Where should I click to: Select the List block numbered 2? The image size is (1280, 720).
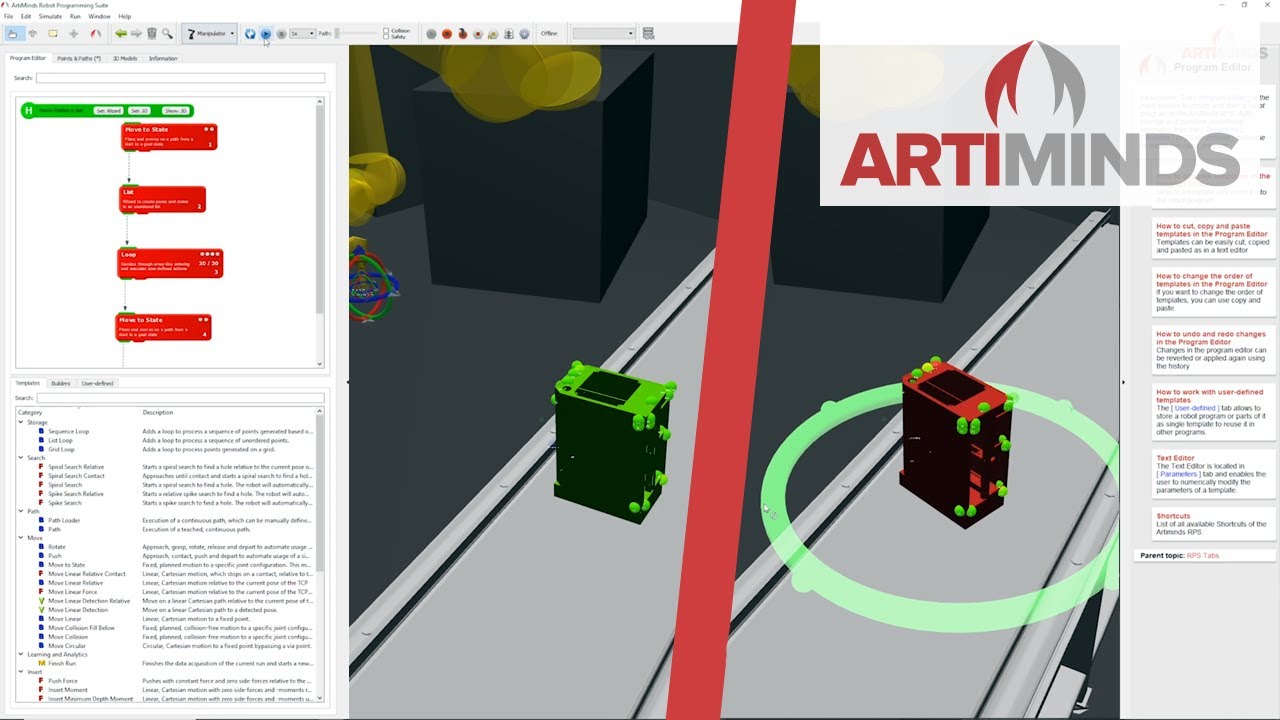(162, 199)
